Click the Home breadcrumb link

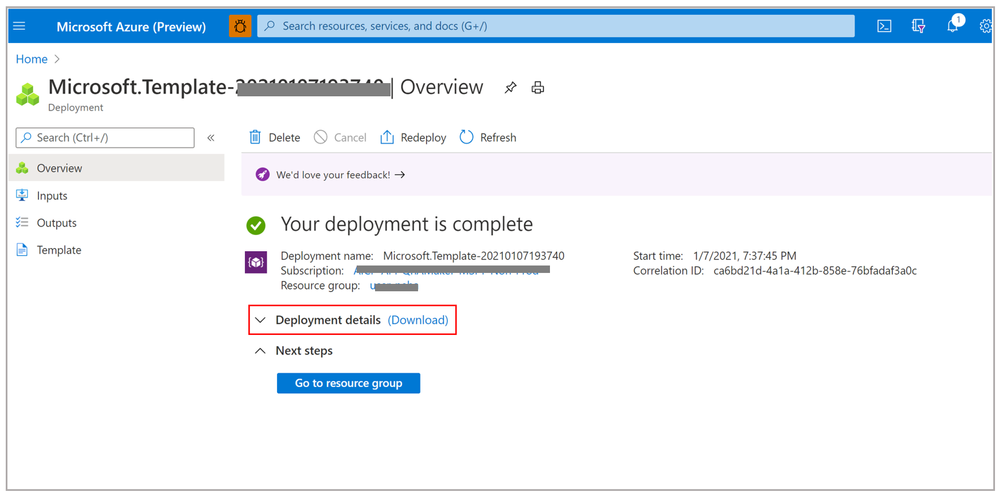[x=32, y=59]
